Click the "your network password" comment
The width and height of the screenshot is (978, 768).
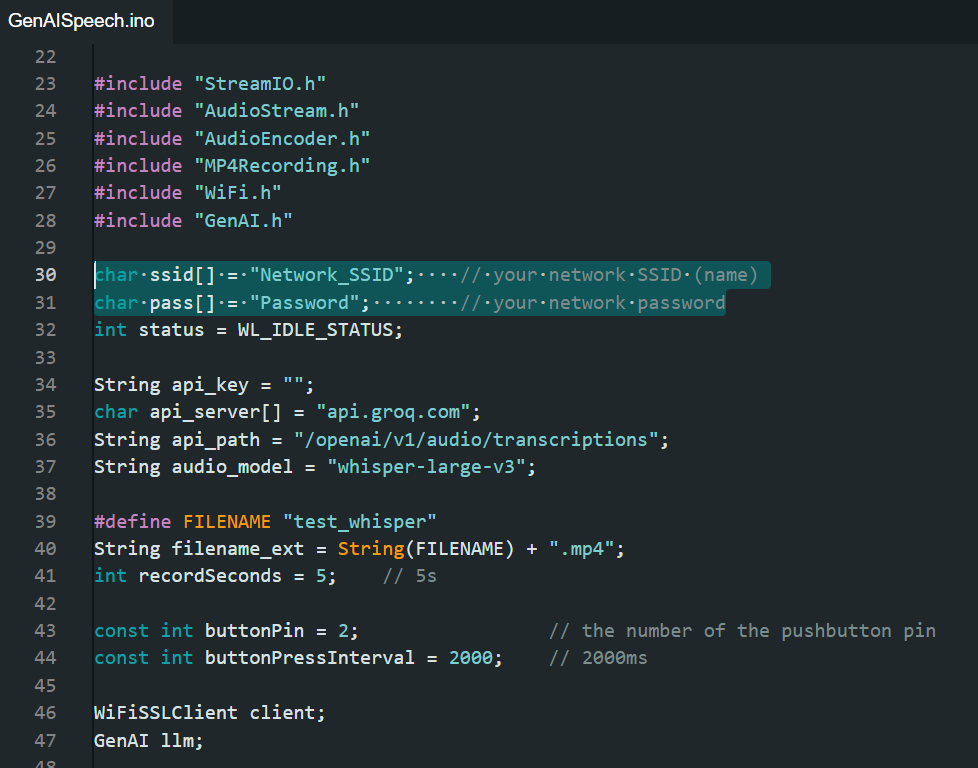click(x=593, y=303)
